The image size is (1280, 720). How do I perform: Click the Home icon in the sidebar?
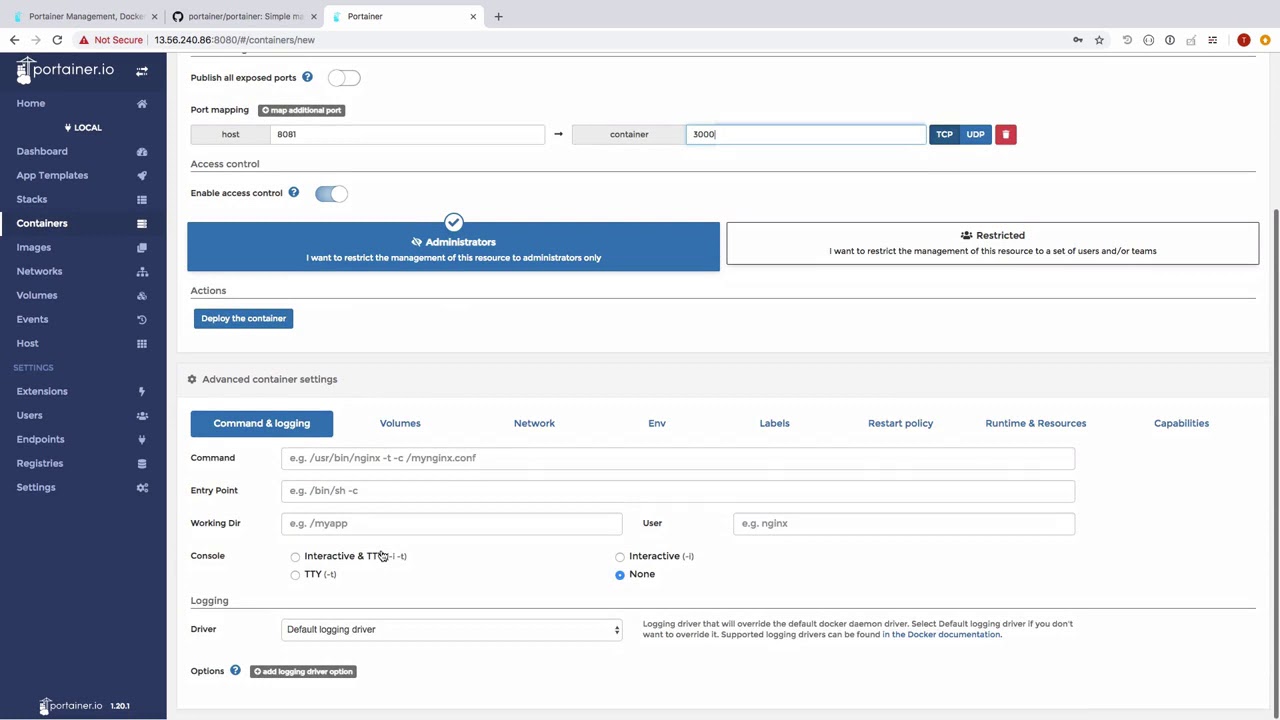coord(142,104)
